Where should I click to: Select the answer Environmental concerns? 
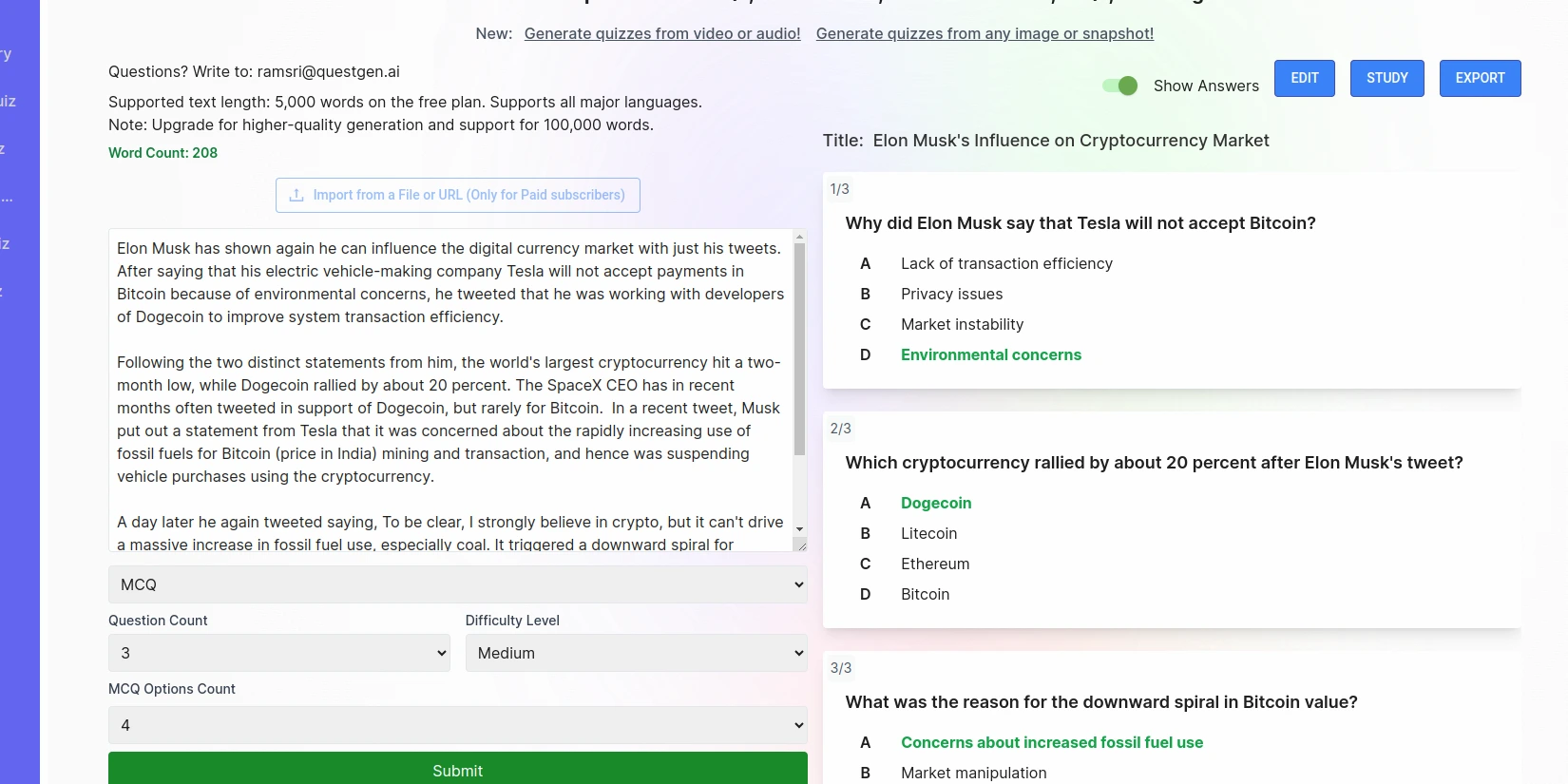click(990, 354)
